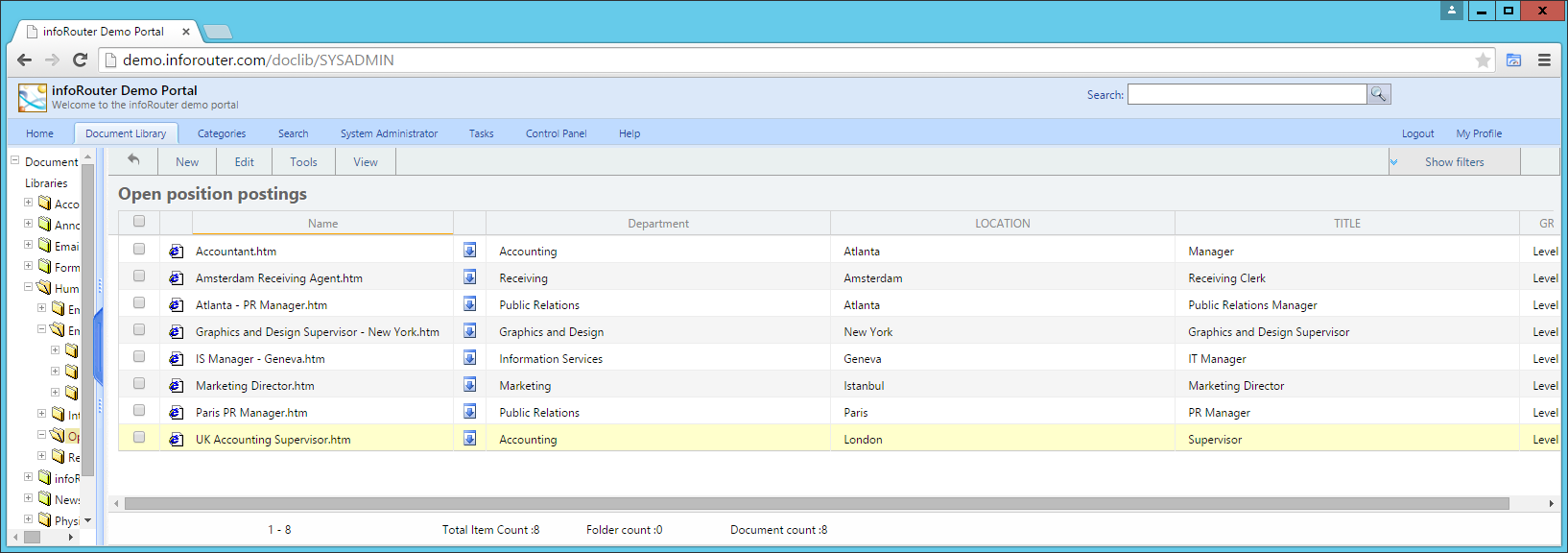Check the box for Accountant.htm
The image size is (1568, 553).
(x=139, y=250)
